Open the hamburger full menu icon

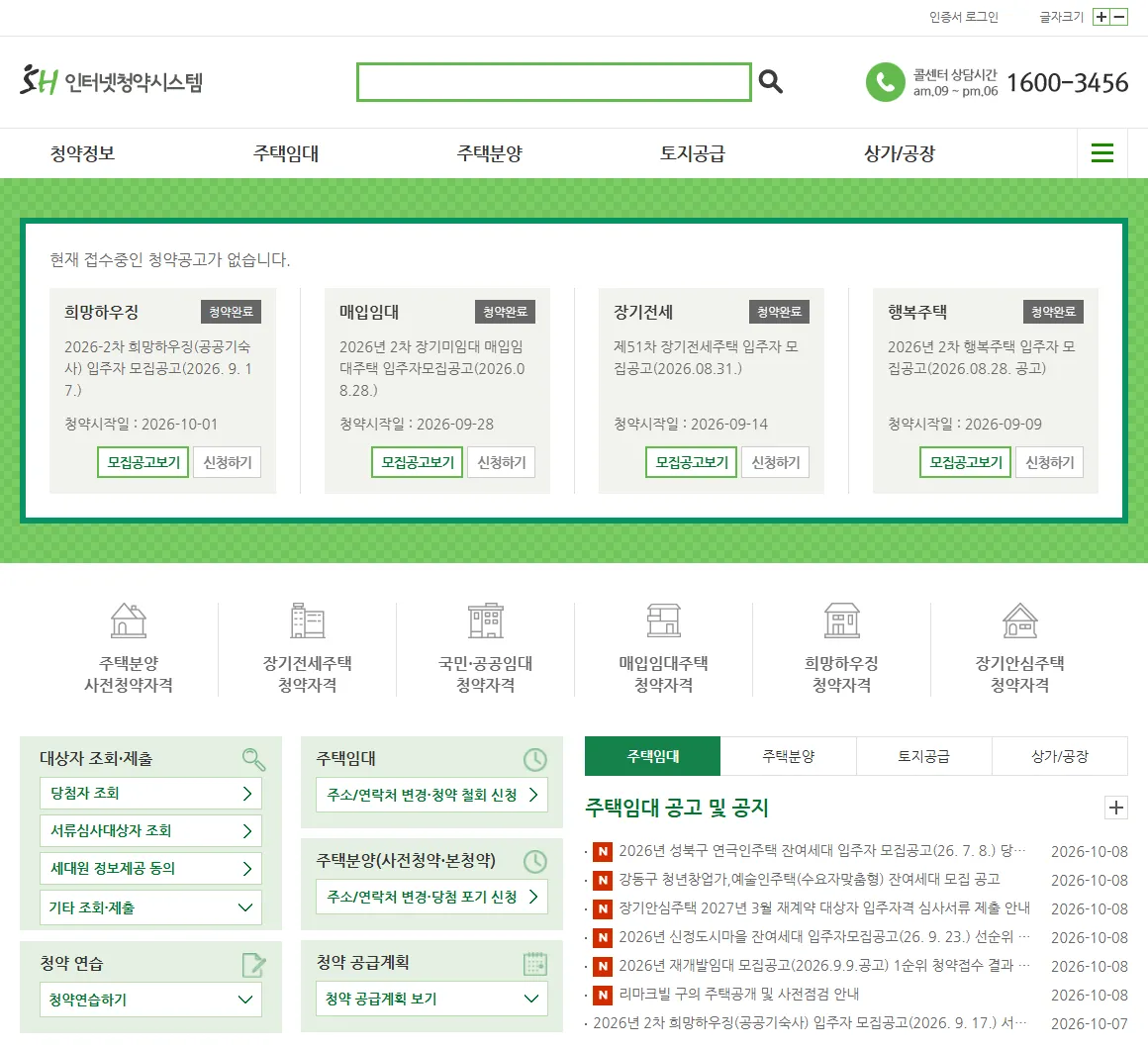tap(1101, 153)
